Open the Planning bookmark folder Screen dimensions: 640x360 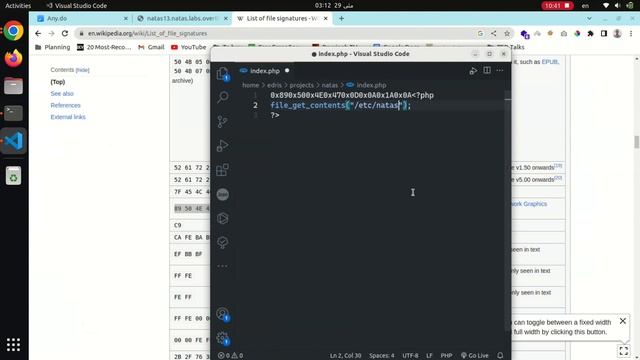pyautogui.click(x=53, y=47)
